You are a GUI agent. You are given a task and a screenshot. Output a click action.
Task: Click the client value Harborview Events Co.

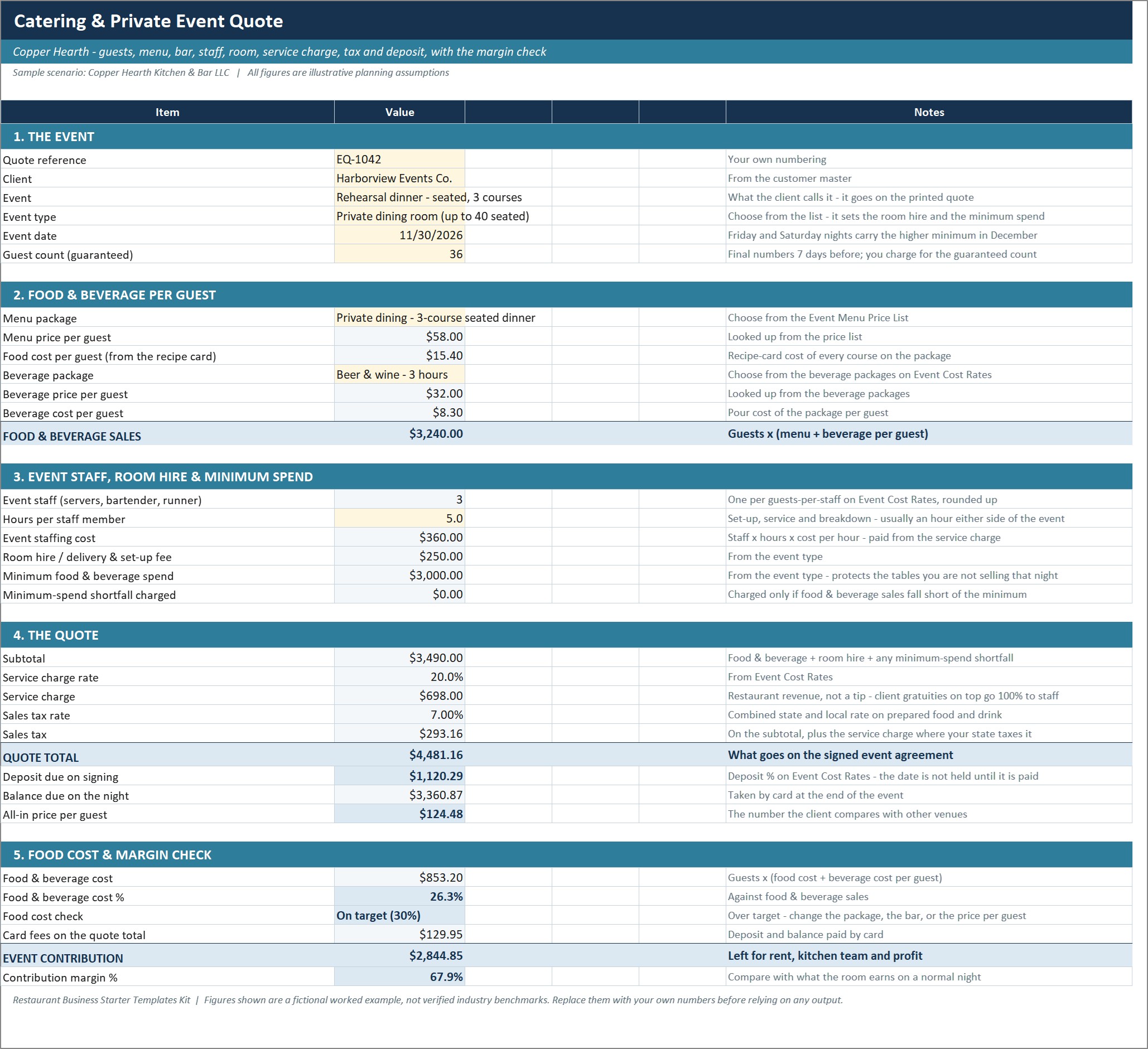[399, 178]
